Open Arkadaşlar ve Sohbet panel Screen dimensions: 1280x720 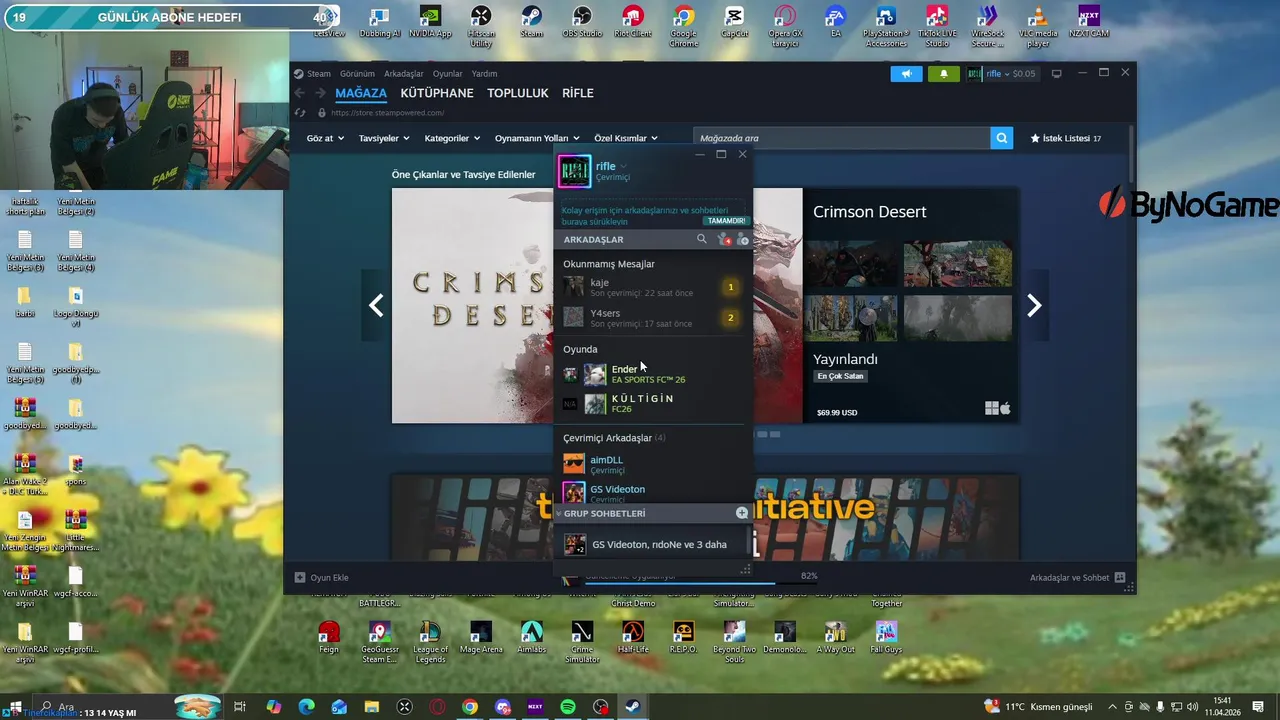coord(1077,577)
